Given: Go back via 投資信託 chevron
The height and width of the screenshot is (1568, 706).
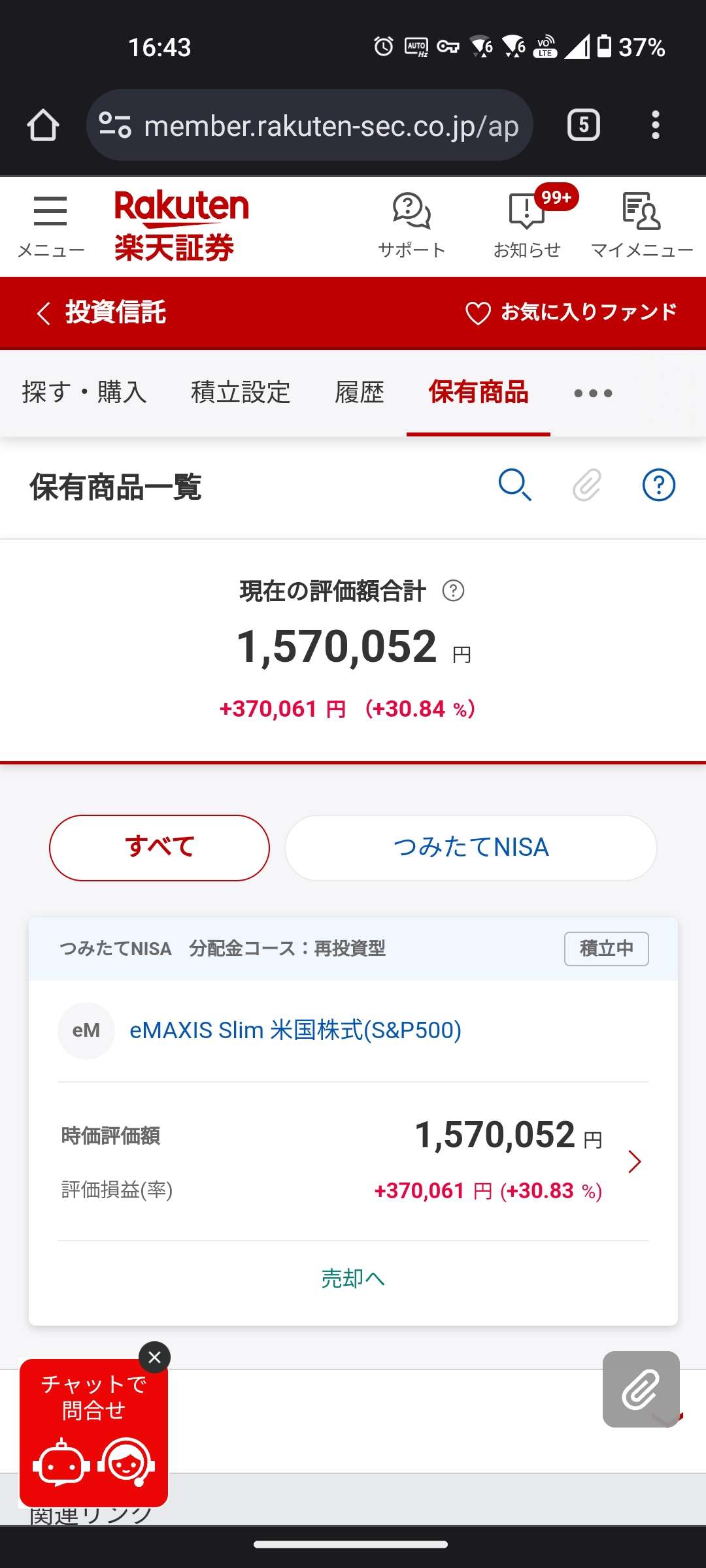Looking at the screenshot, I should (x=44, y=313).
